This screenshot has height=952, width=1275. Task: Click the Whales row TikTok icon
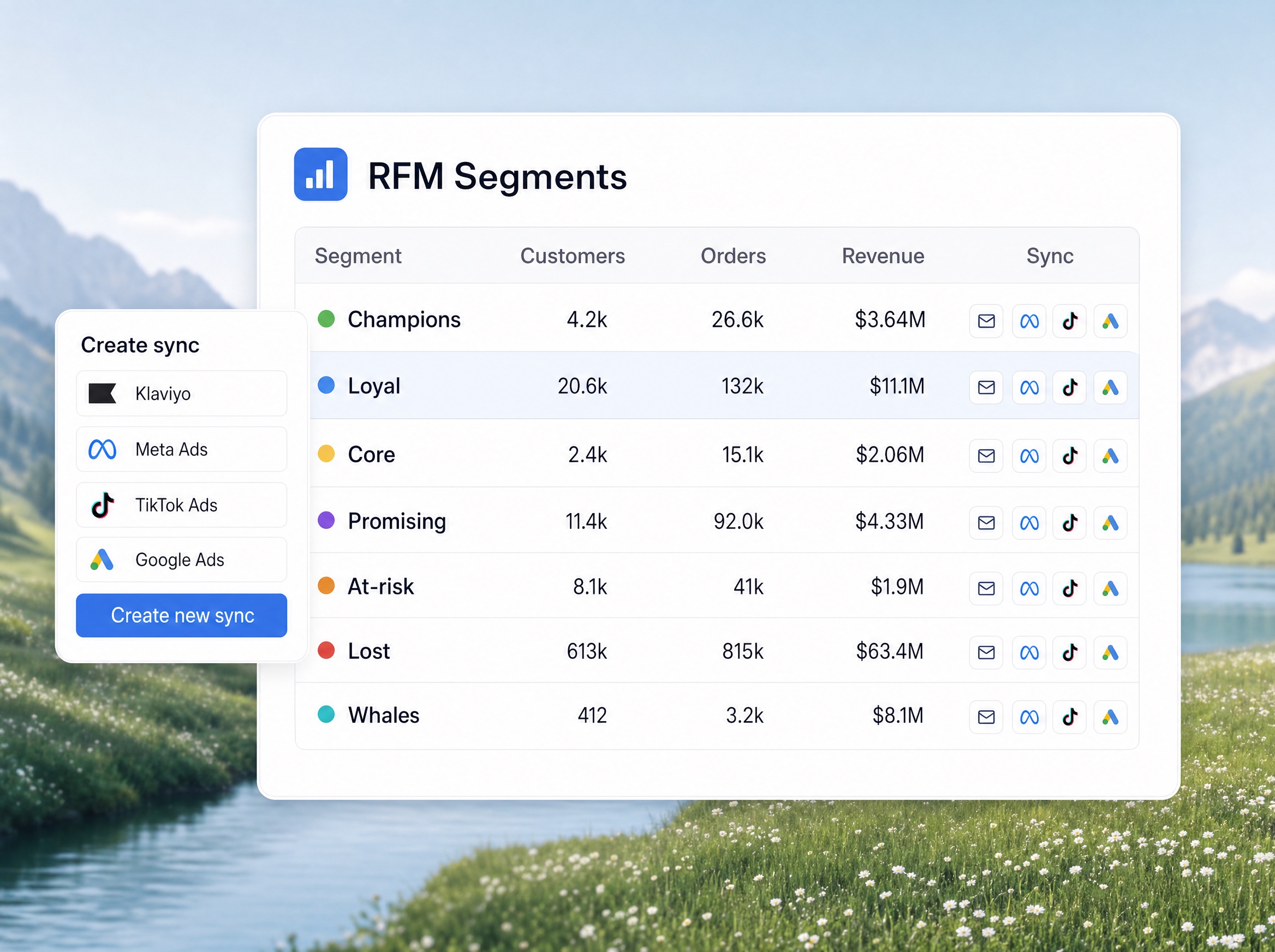(1069, 717)
